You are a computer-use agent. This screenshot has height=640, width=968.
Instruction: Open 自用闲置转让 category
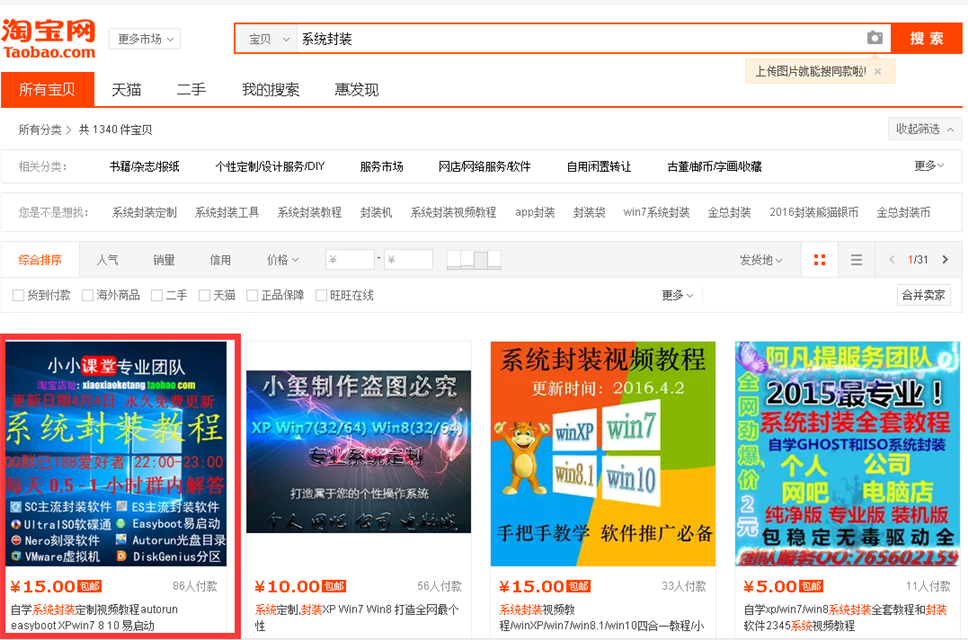click(x=599, y=167)
